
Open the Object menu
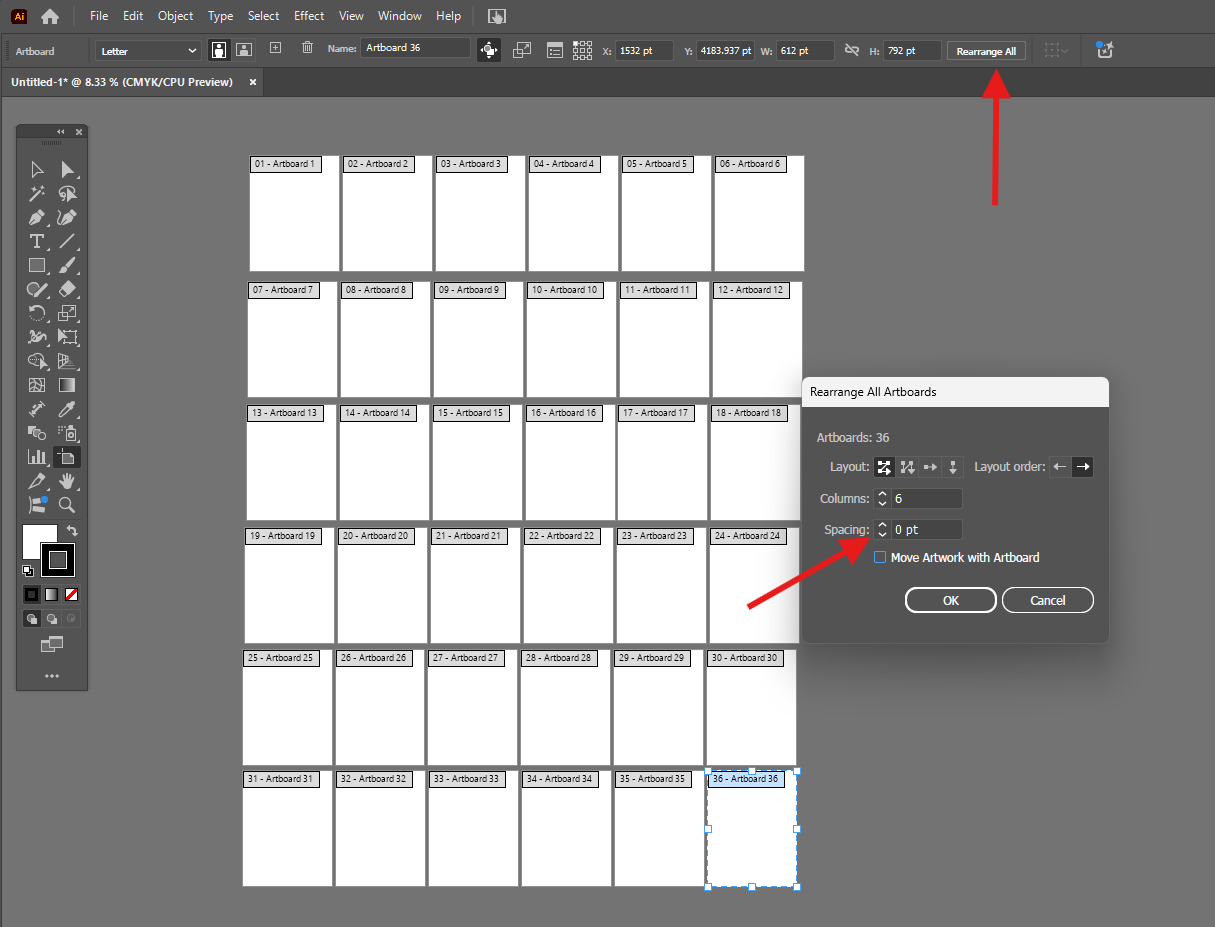pyautogui.click(x=175, y=15)
